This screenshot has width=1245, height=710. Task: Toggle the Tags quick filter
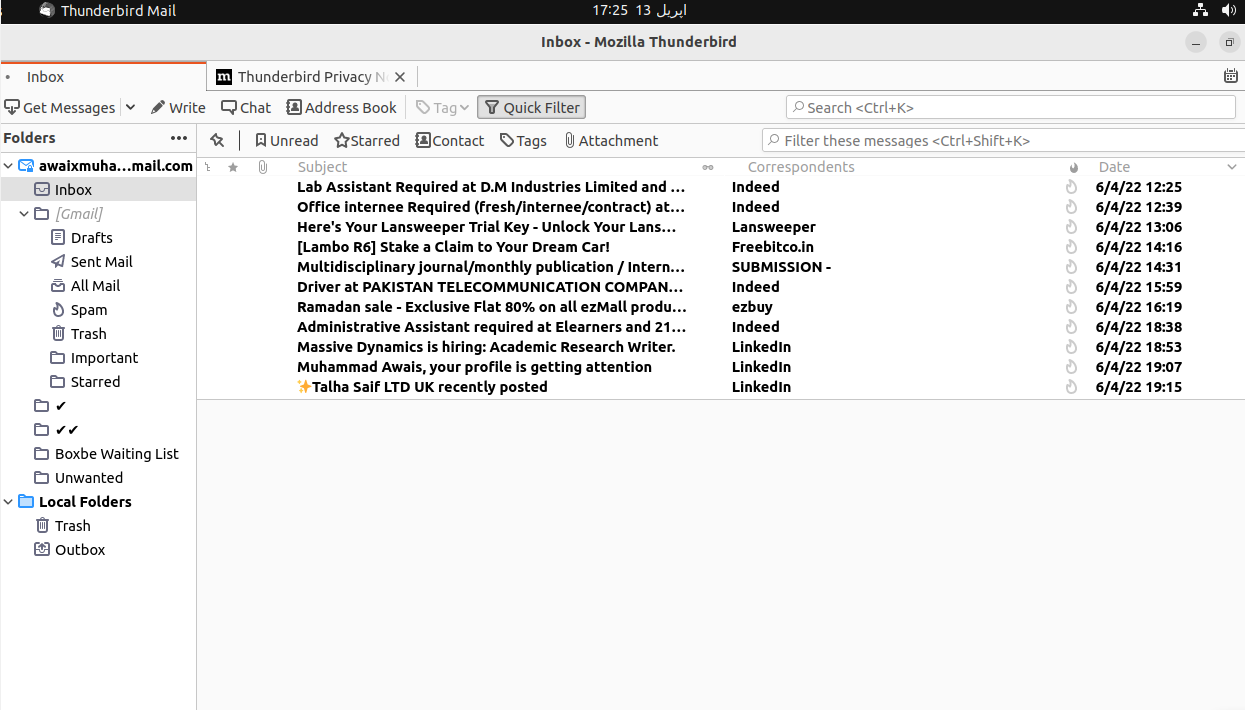[523, 140]
